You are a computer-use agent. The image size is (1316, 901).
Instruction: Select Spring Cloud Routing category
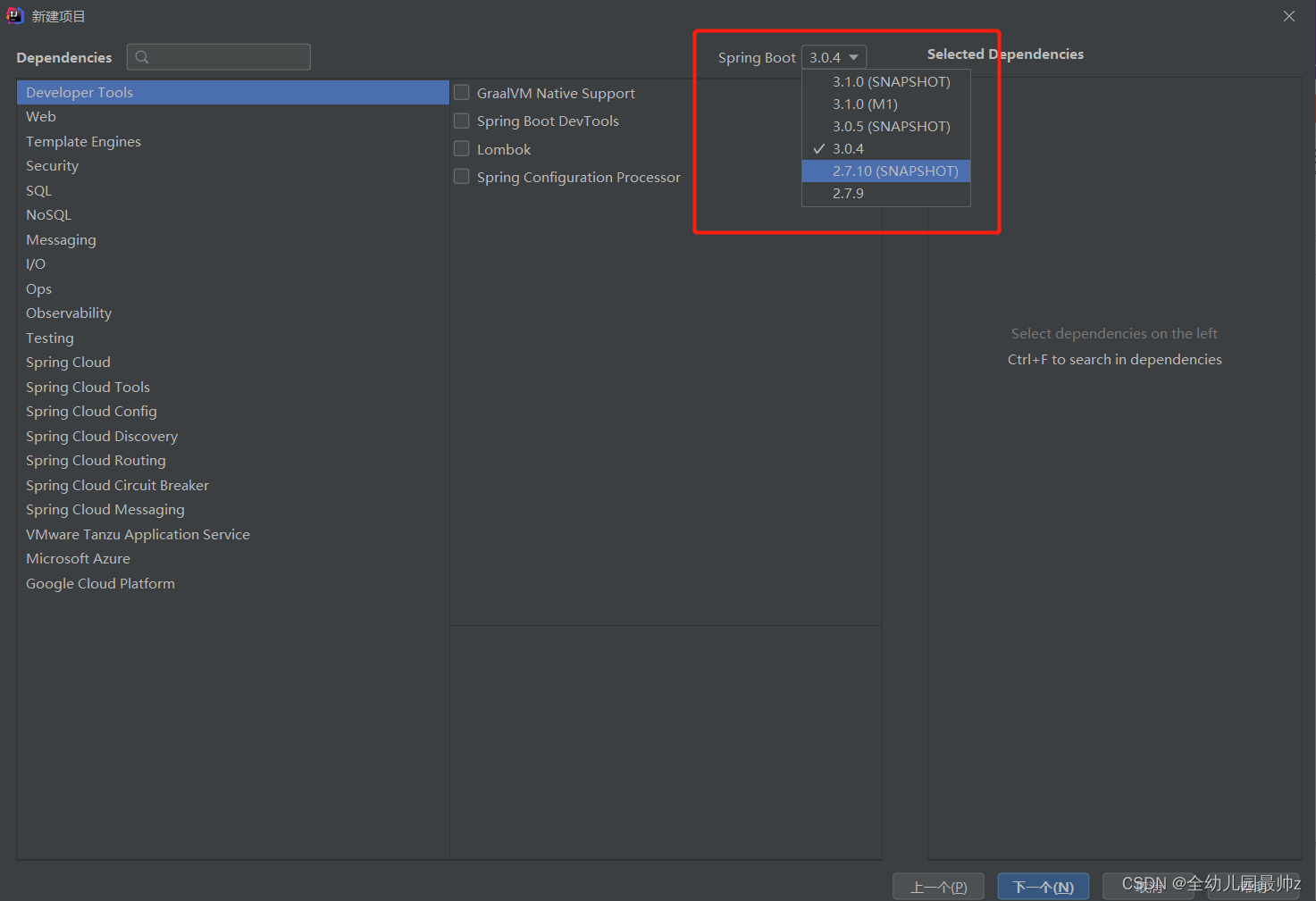click(x=233, y=461)
